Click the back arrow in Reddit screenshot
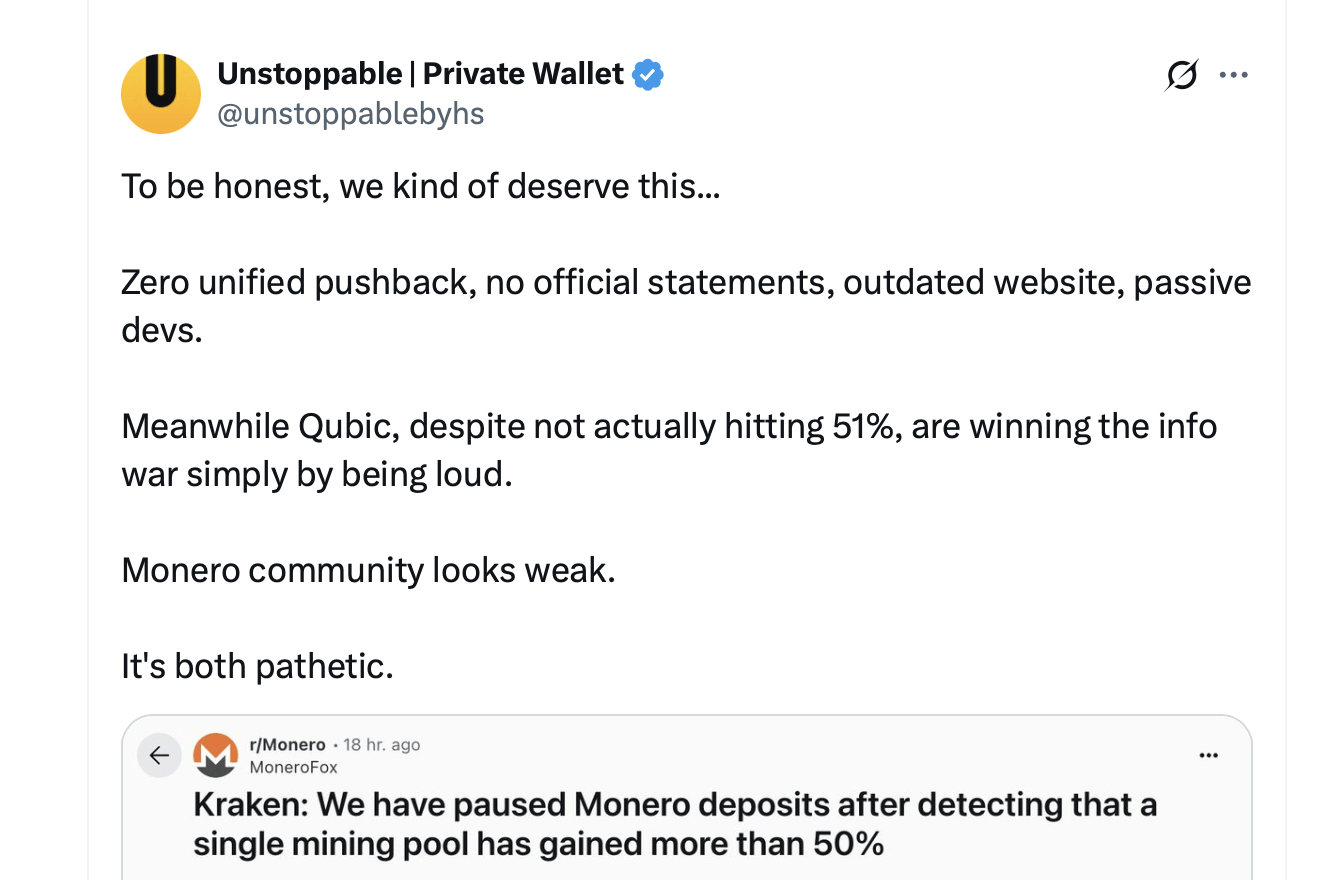The width and height of the screenshot is (1334, 880). click(x=158, y=756)
